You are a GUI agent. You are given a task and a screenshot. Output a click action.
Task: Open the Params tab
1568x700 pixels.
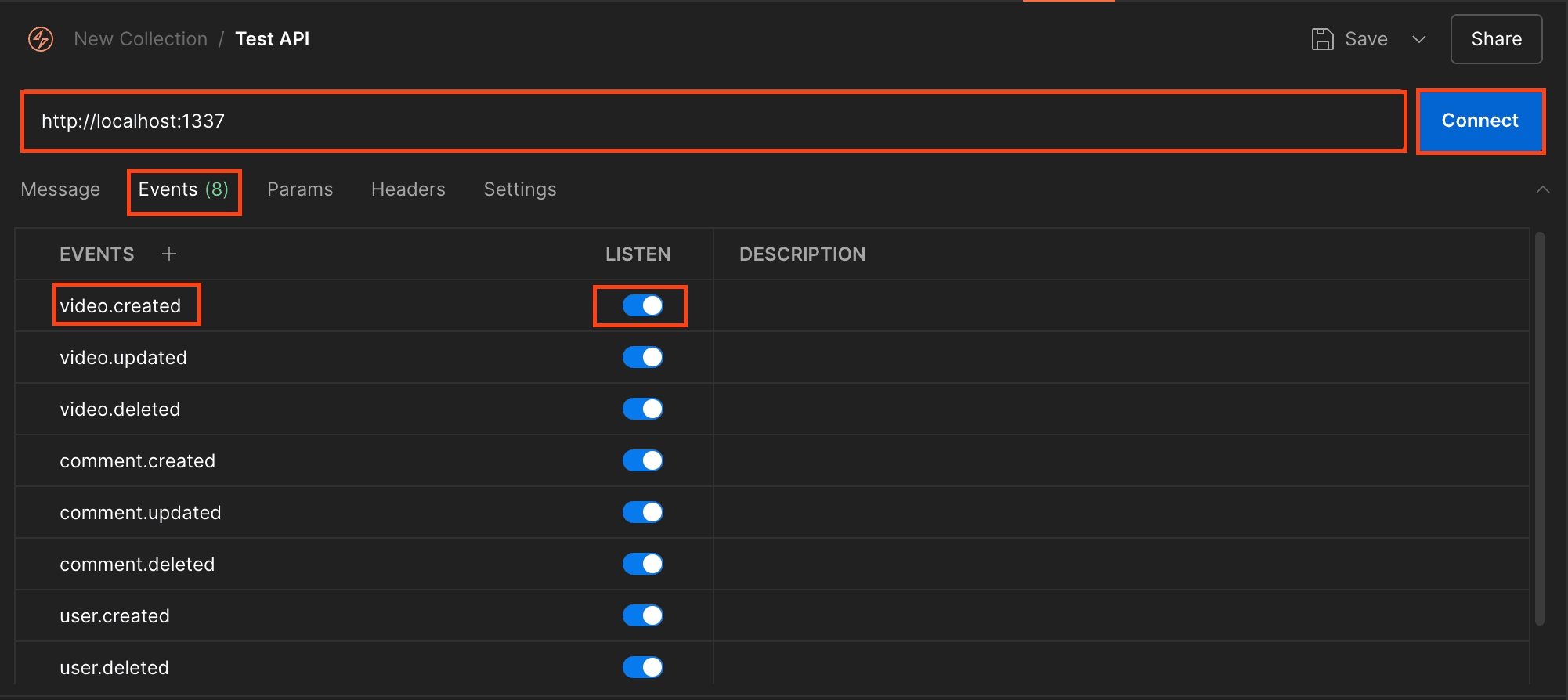[x=300, y=189]
